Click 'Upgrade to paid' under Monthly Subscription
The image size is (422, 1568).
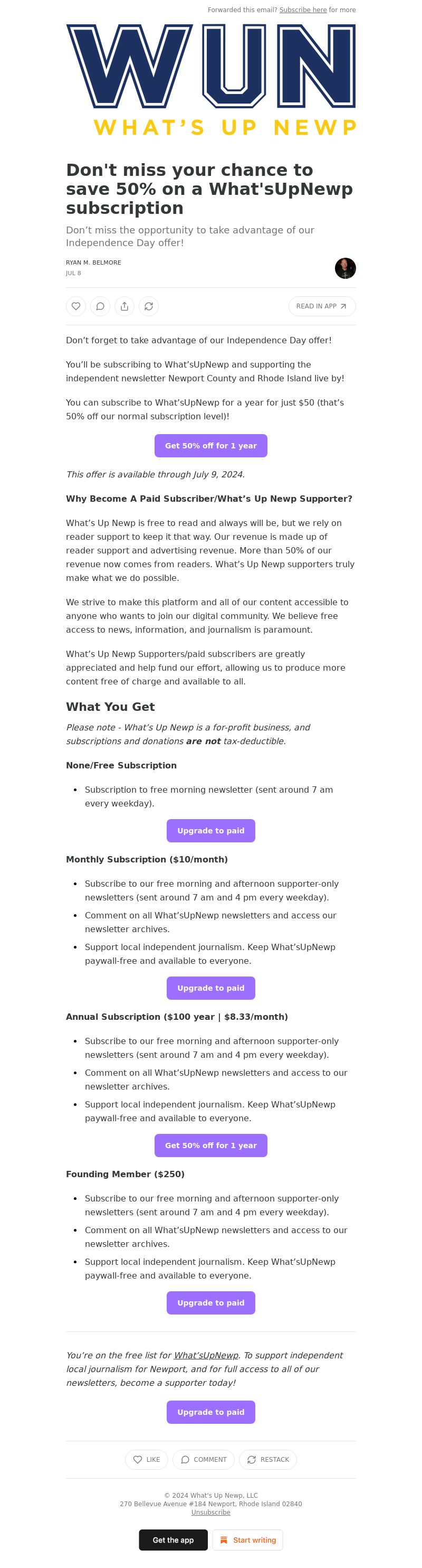click(x=211, y=988)
